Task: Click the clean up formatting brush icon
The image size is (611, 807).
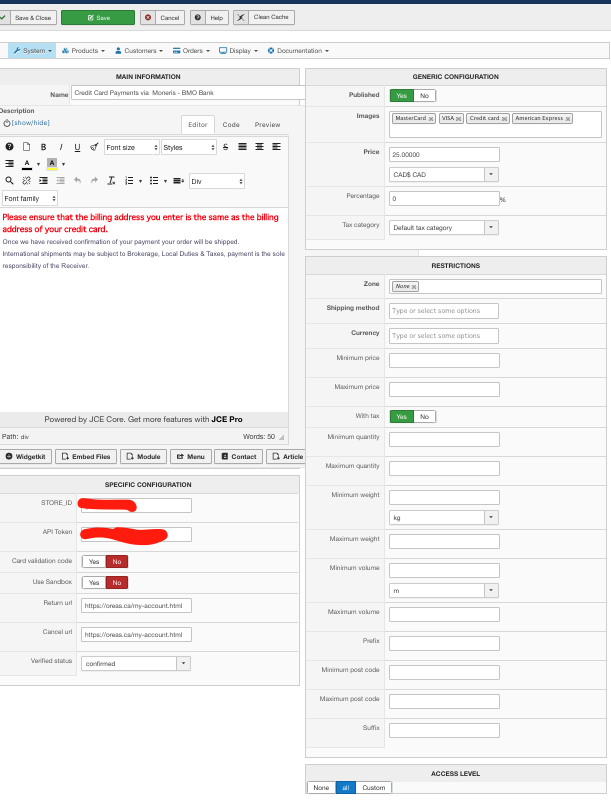Action: coord(94,147)
